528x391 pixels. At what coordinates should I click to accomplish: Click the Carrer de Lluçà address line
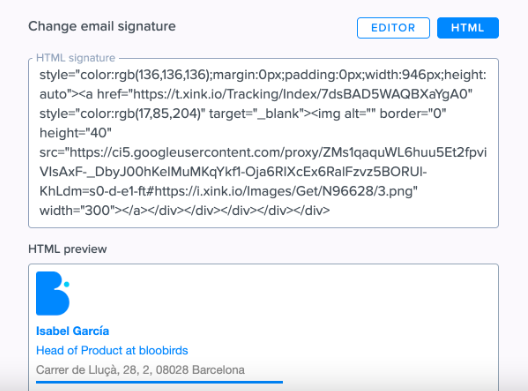click(140, 370)
